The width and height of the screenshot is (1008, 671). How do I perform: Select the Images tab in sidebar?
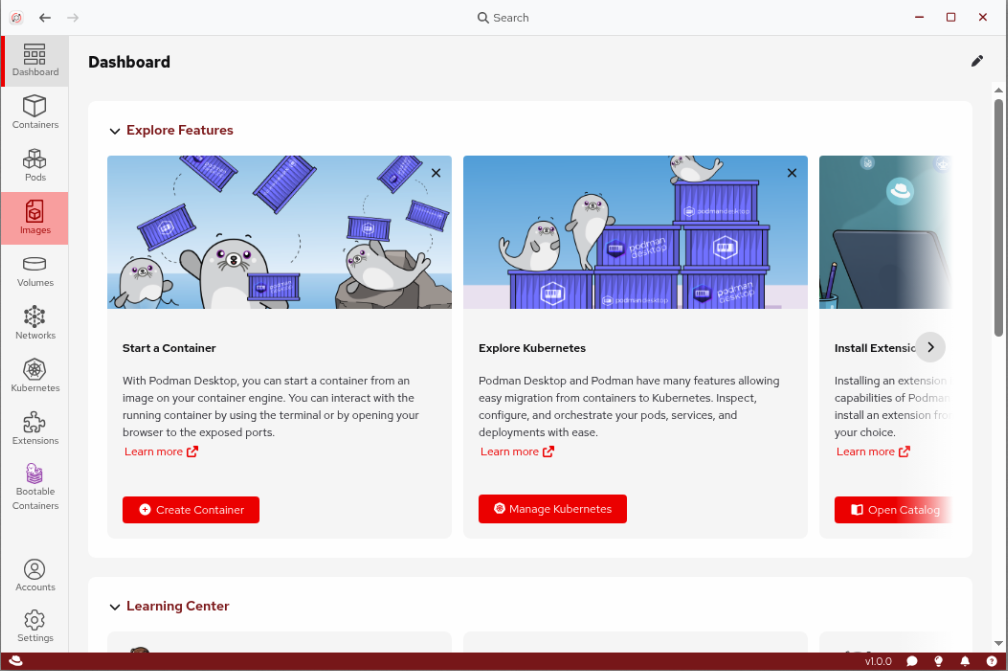coord(35,218)
